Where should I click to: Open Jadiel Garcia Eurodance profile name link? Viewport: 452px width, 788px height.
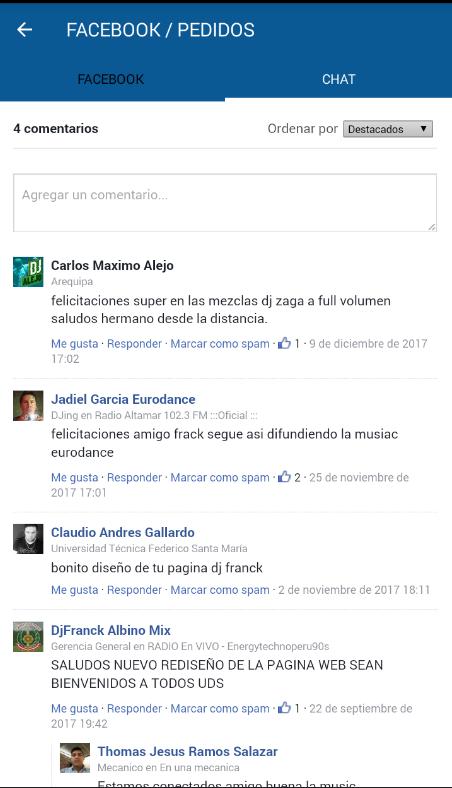123,400
